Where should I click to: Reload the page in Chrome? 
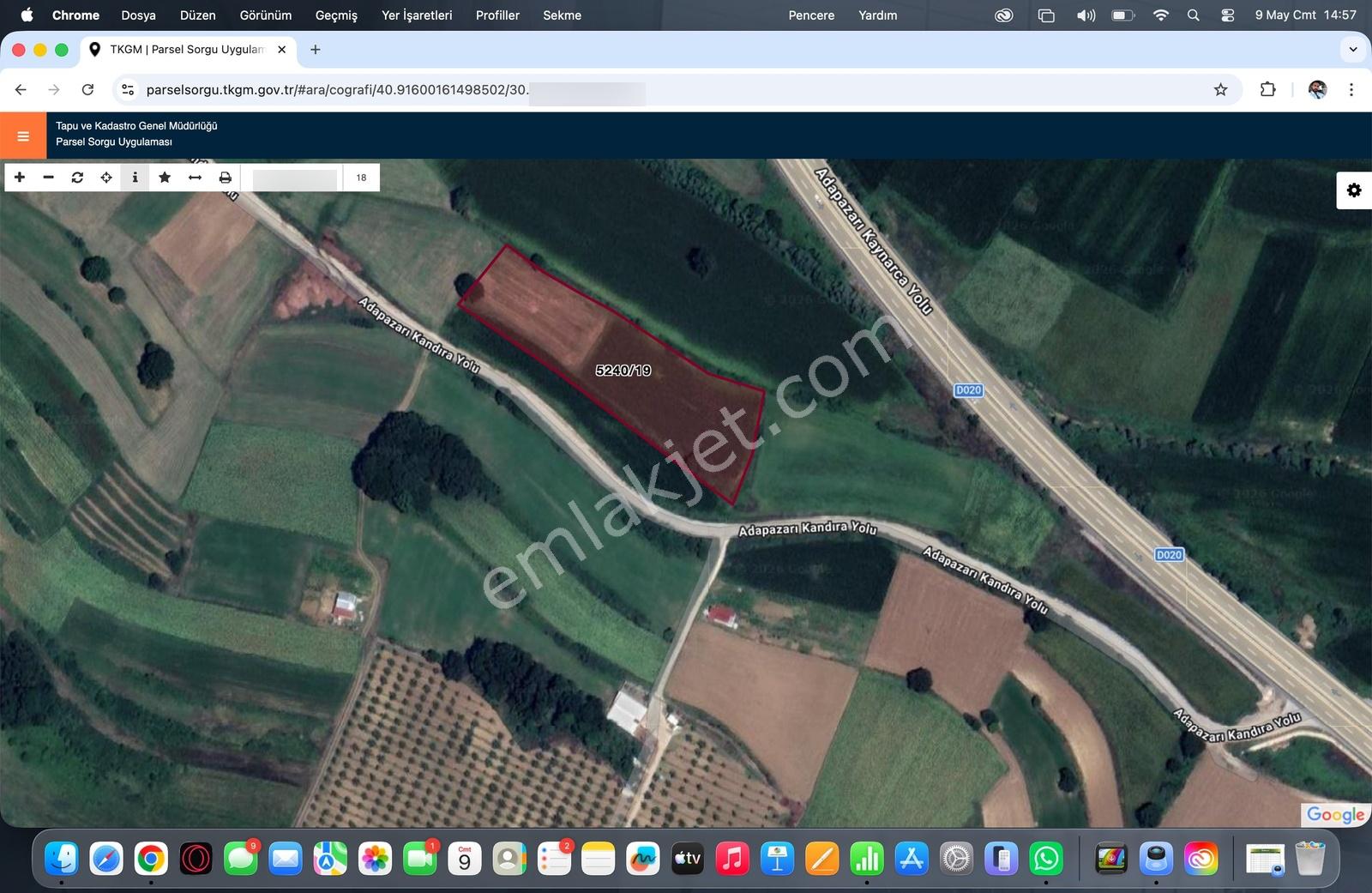(x=87, y=89)
